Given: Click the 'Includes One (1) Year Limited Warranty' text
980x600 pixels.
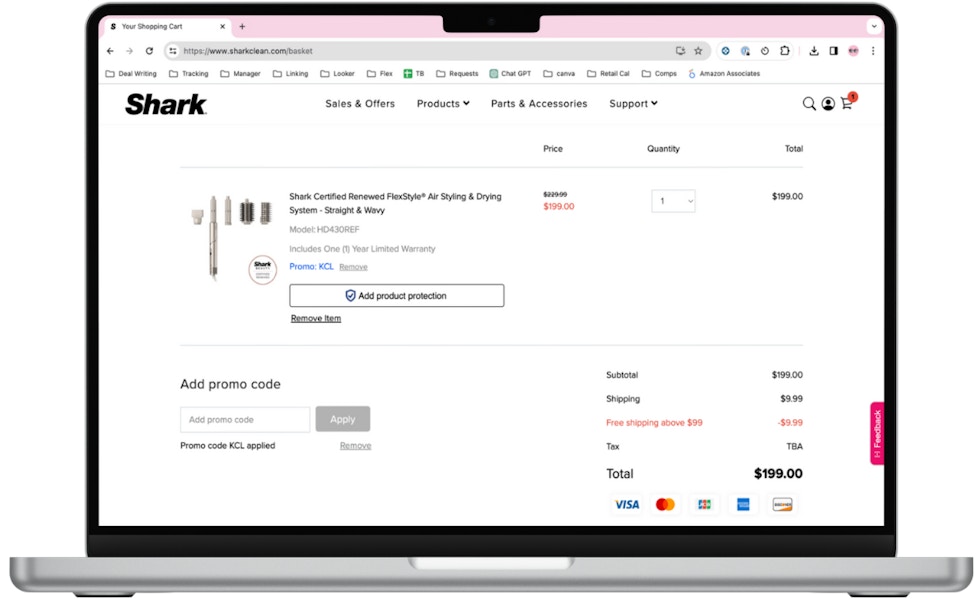Looking at the screenshot, I should (362, 249).
